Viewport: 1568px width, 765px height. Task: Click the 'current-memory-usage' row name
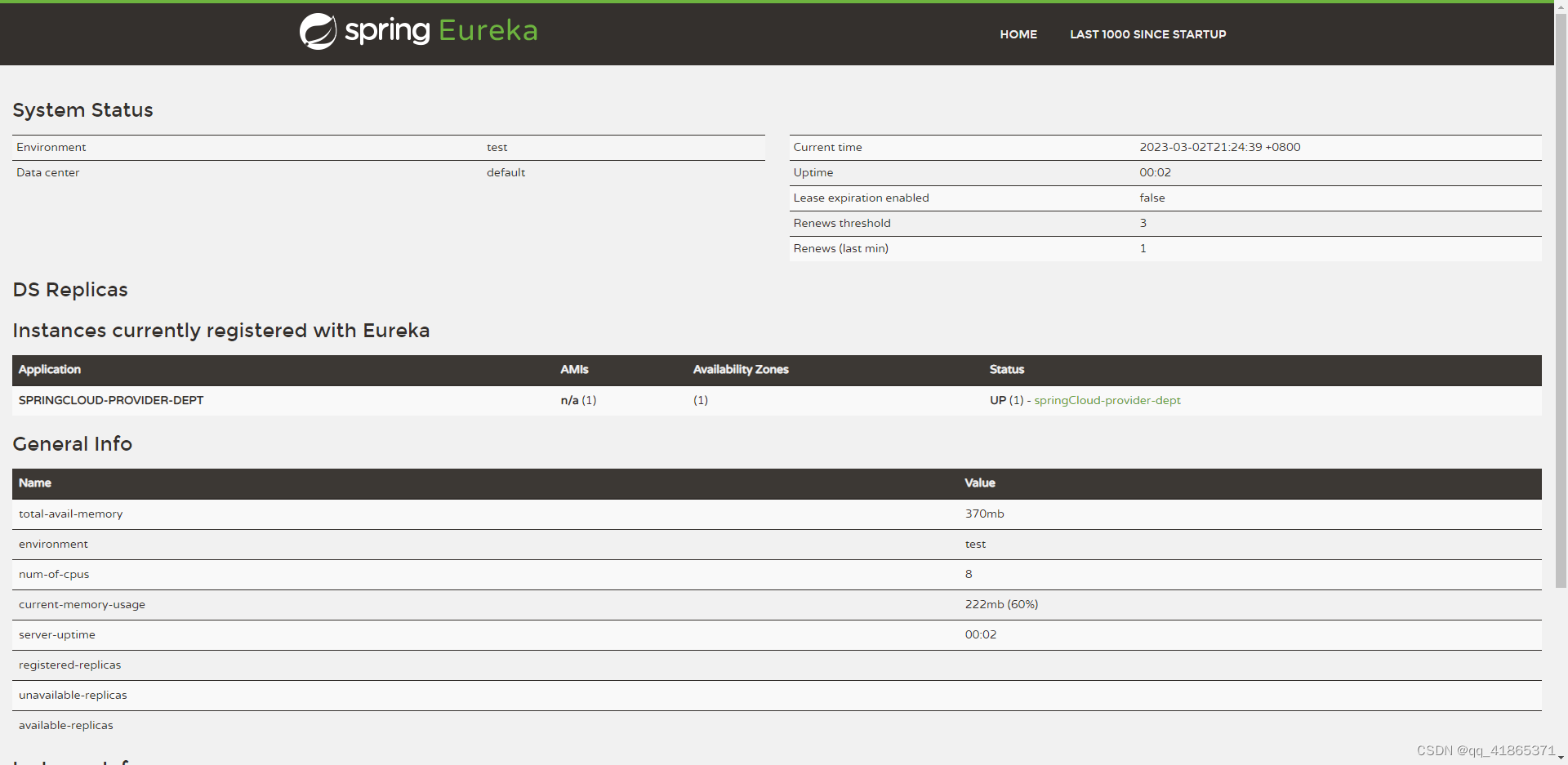coord(82,604)
